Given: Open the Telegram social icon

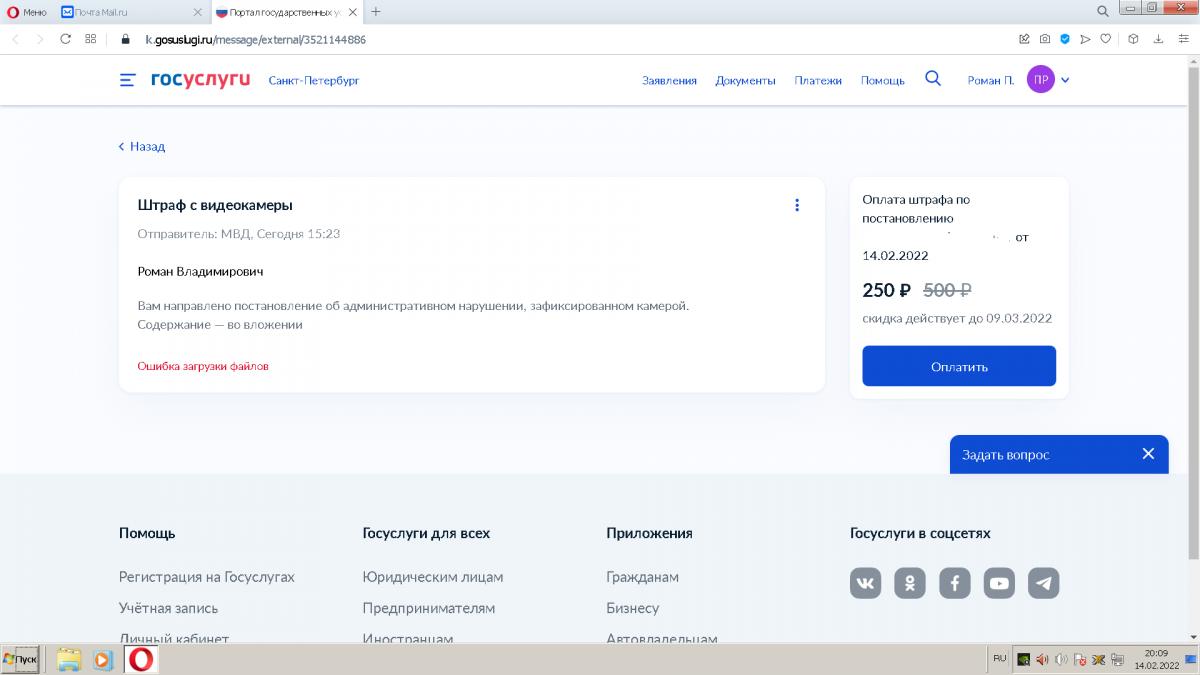Looking at the screenshot, I should pyautogui.click(x=1043, y=583).
